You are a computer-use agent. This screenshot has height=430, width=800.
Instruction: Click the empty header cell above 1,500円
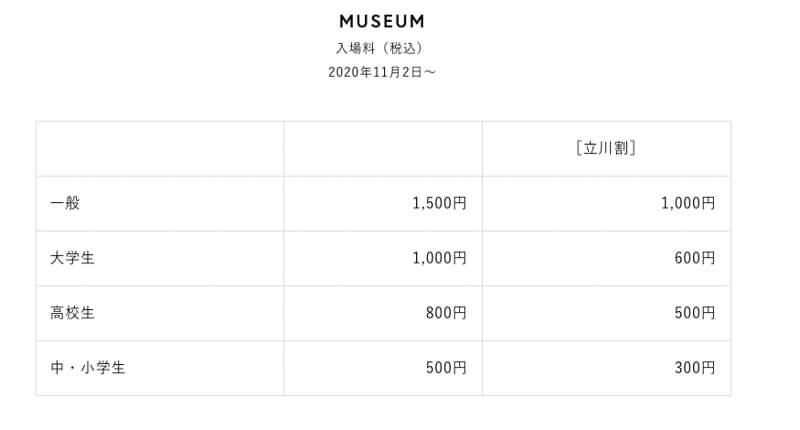[x=383, y=149]
